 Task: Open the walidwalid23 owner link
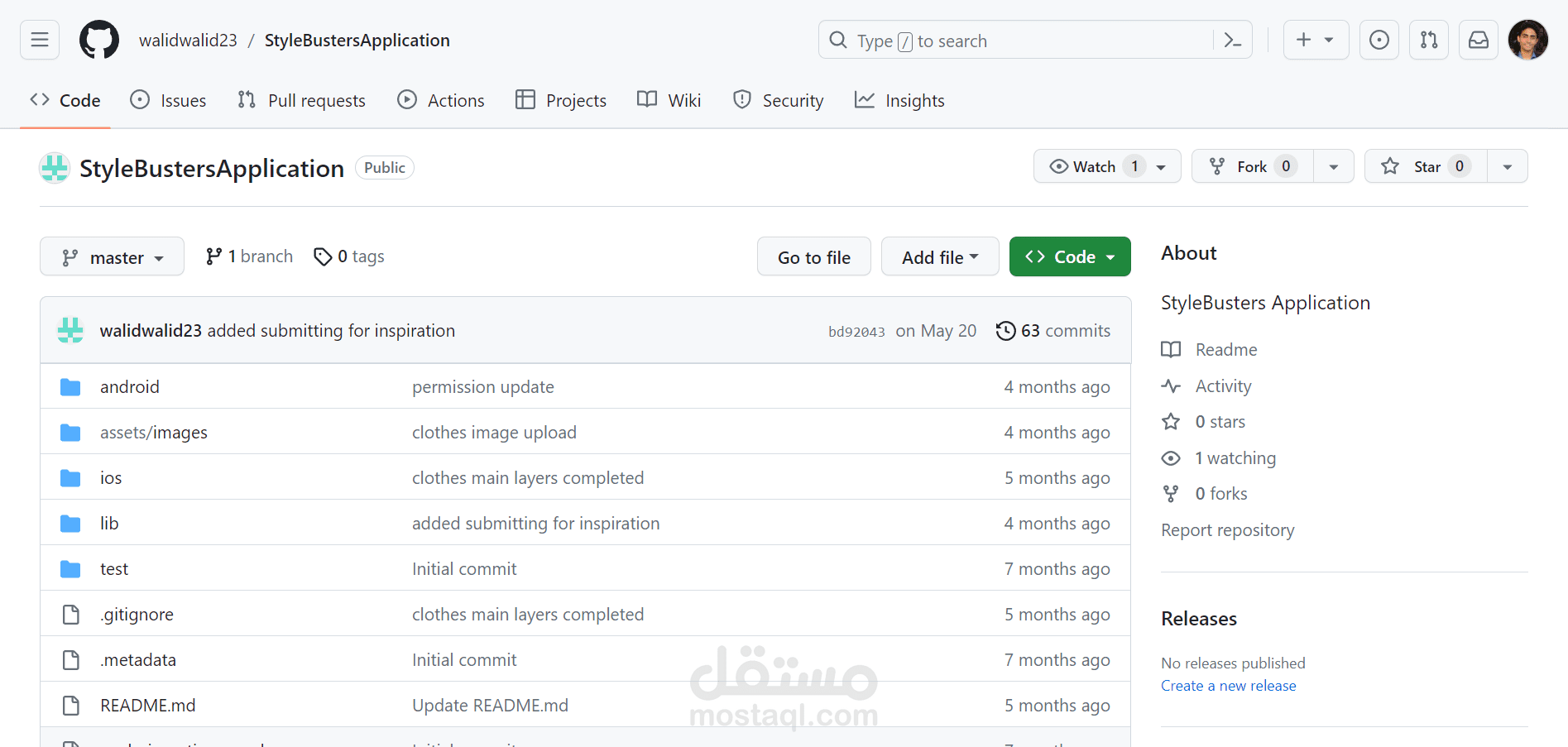tap(188, 40)
